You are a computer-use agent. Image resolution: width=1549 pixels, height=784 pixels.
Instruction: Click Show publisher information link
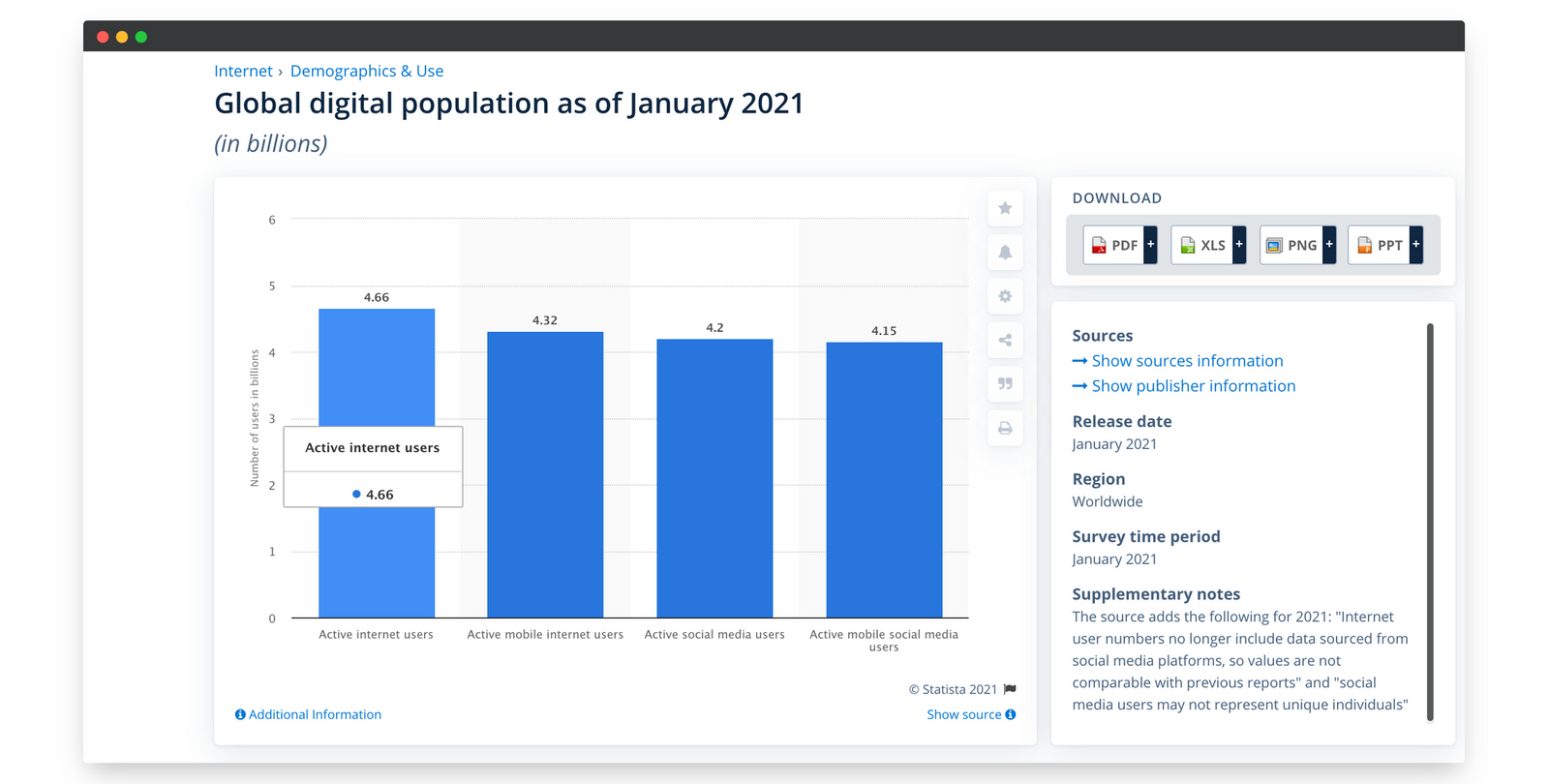(x=1184, y=386)
